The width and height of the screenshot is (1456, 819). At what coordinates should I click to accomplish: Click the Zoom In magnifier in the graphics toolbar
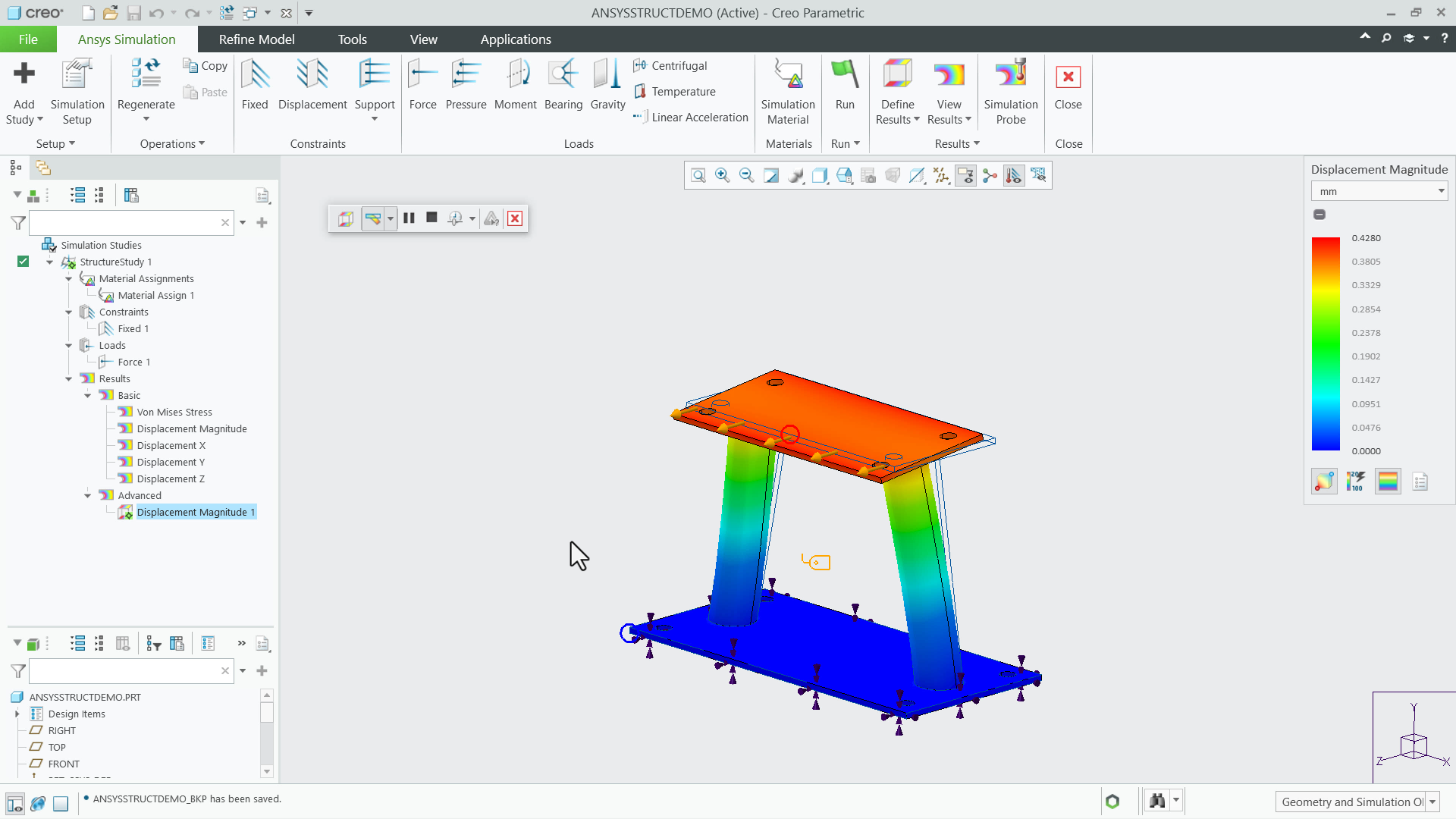[x=722, y=175]
